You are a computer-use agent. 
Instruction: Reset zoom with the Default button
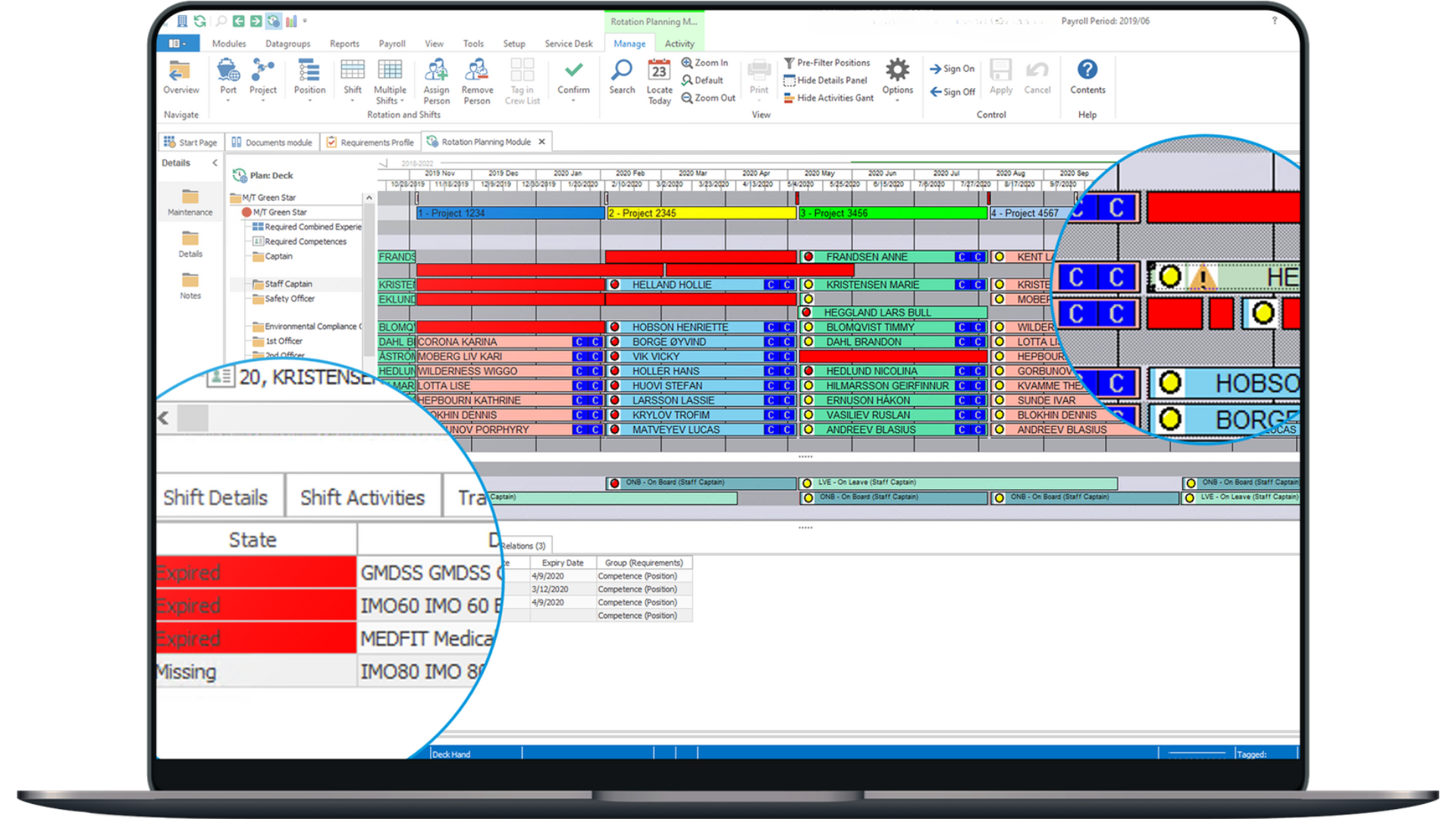[702, 80]
